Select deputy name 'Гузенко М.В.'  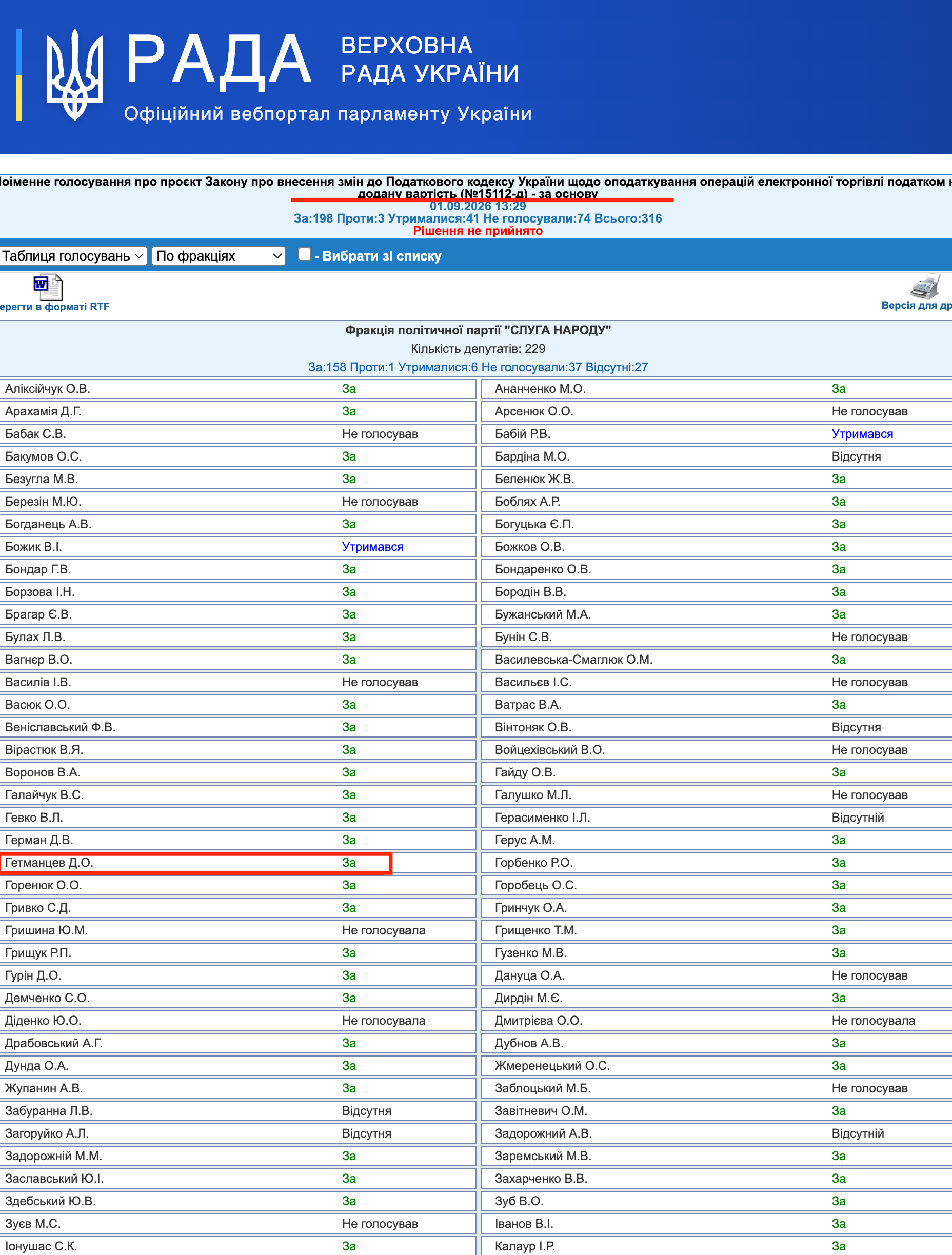click(530, 953)
